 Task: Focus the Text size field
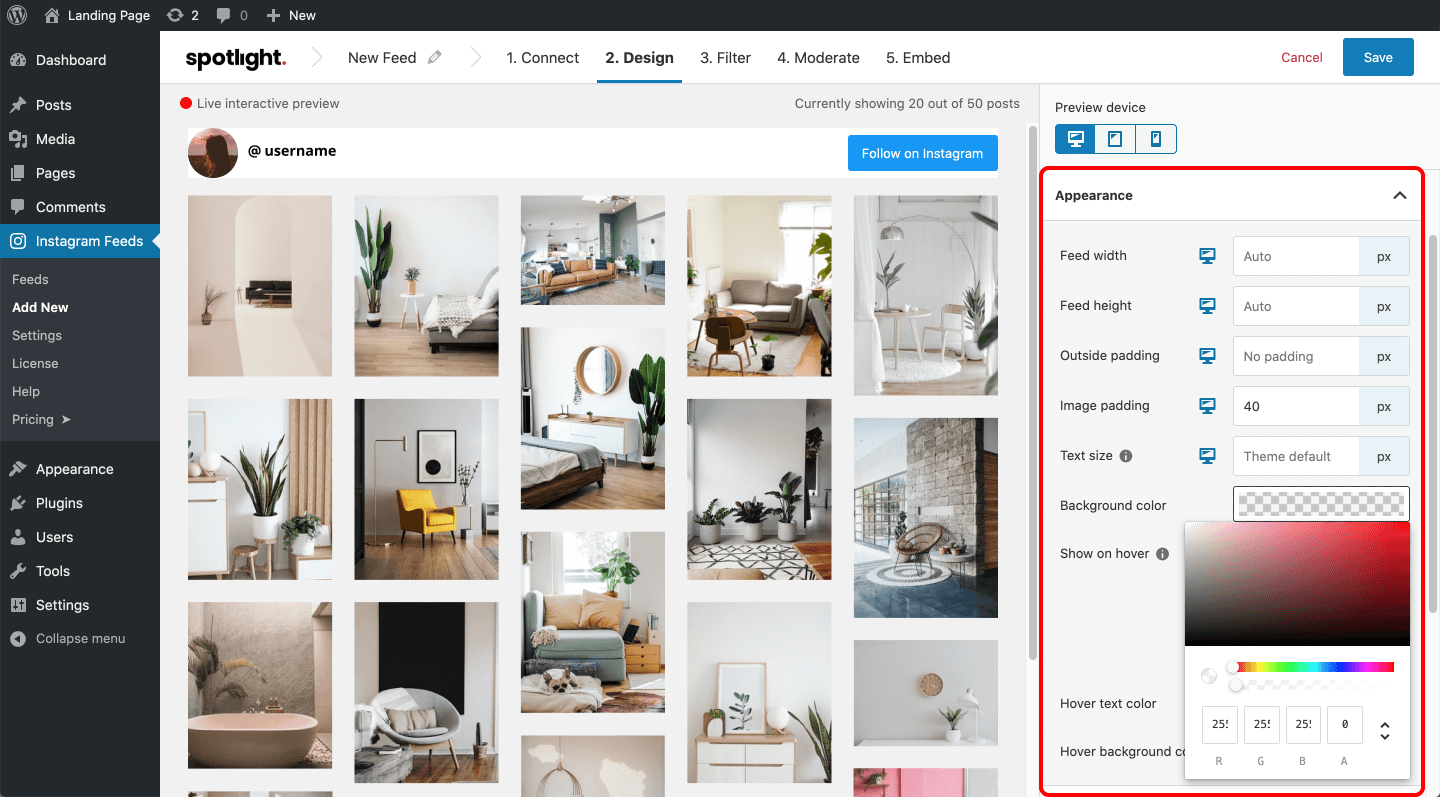coord(1296,456)
